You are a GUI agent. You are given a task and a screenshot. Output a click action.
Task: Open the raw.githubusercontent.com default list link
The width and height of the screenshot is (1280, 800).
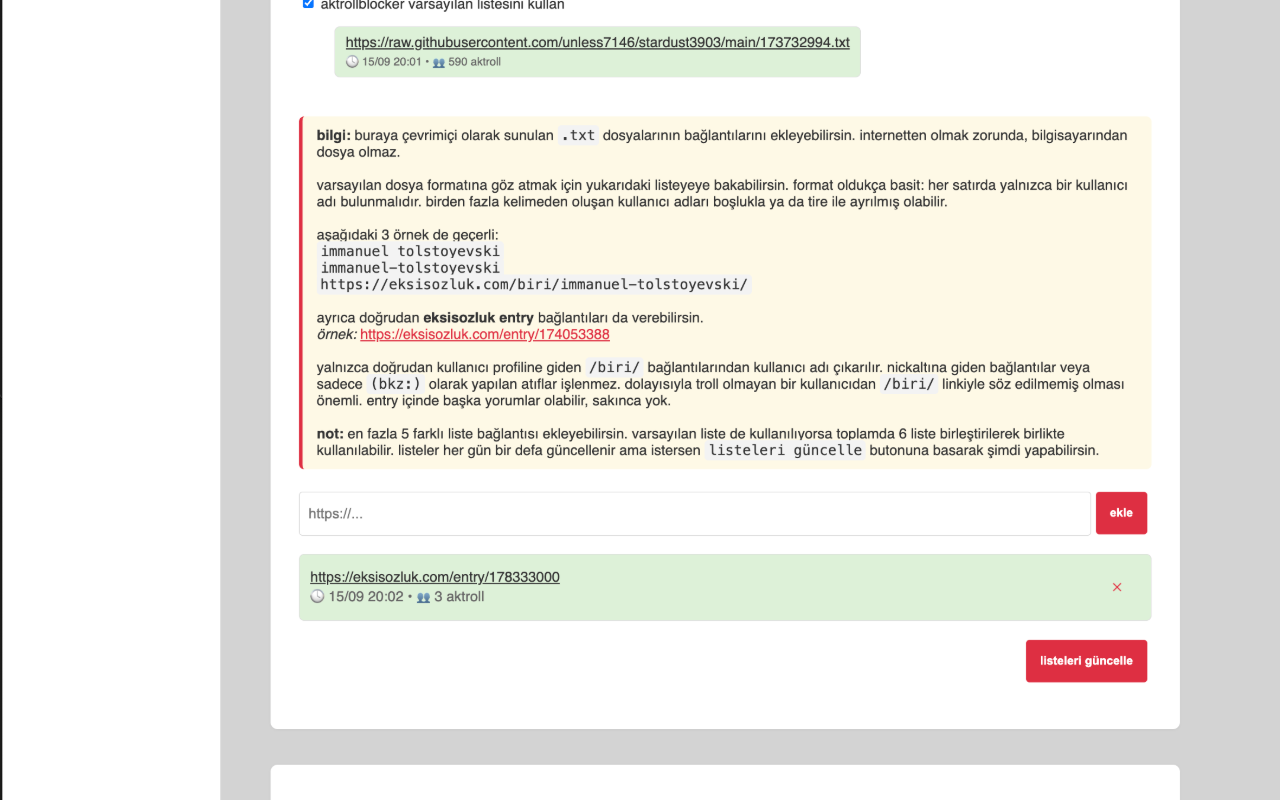tap(596, 43)
